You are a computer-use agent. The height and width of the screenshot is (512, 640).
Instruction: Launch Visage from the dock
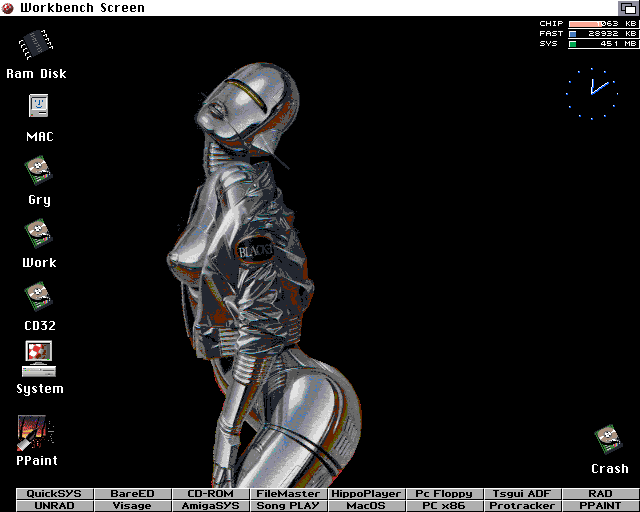pyautogui.click(x=133, y=505)
